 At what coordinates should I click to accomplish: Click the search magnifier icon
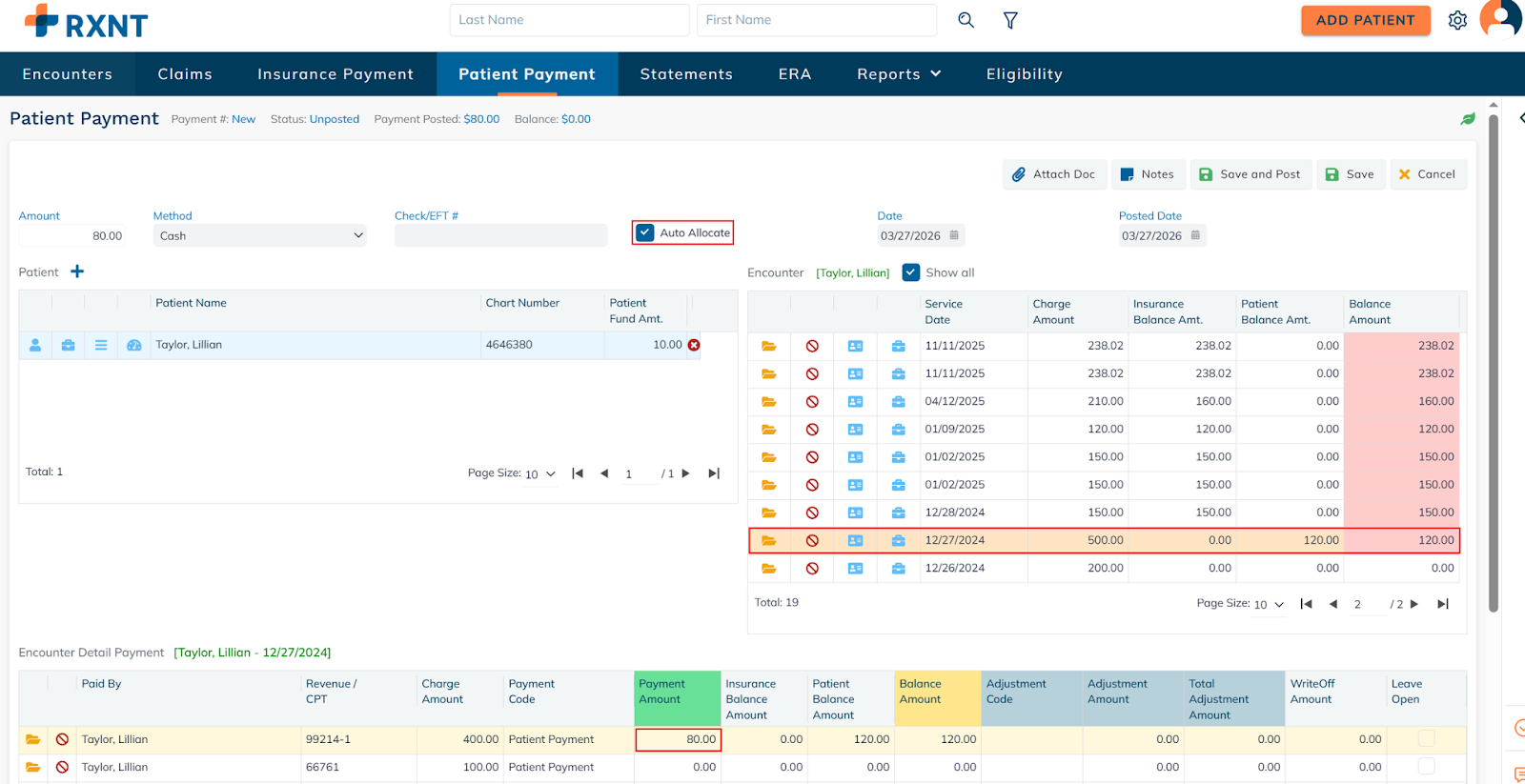click(x=966, y=20)
